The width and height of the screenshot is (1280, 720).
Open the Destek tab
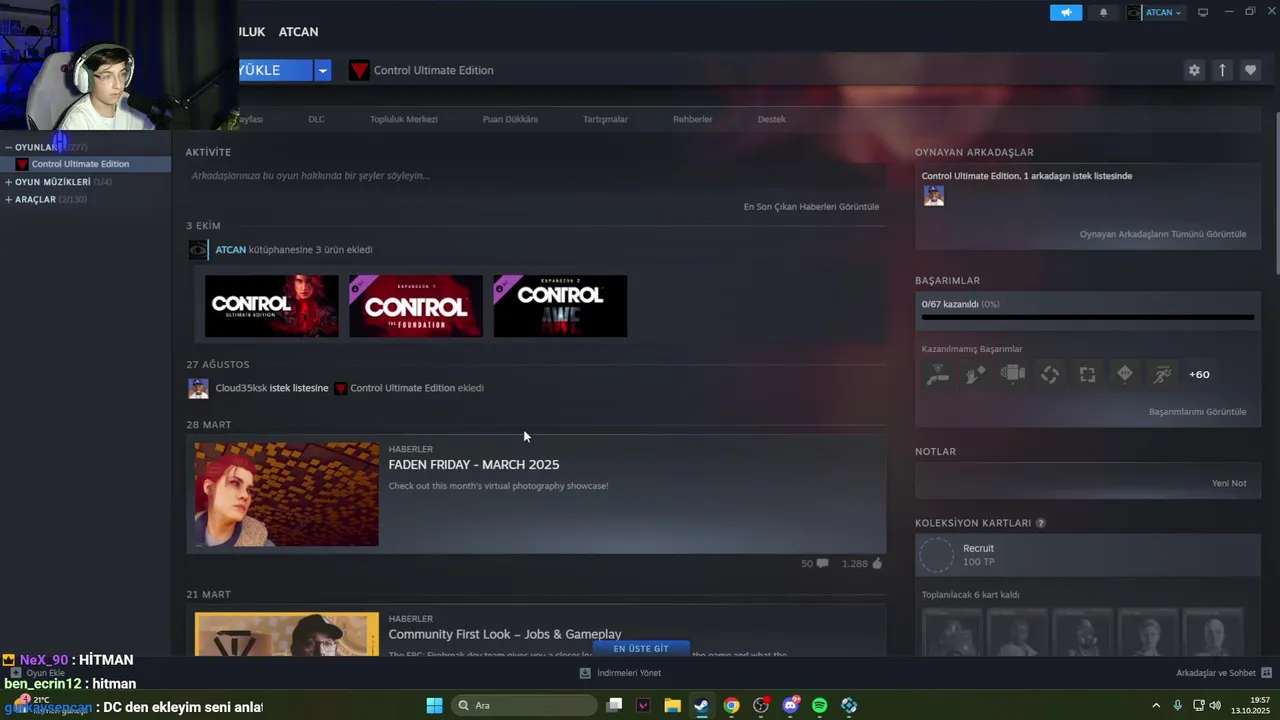[x=772, y=119]
